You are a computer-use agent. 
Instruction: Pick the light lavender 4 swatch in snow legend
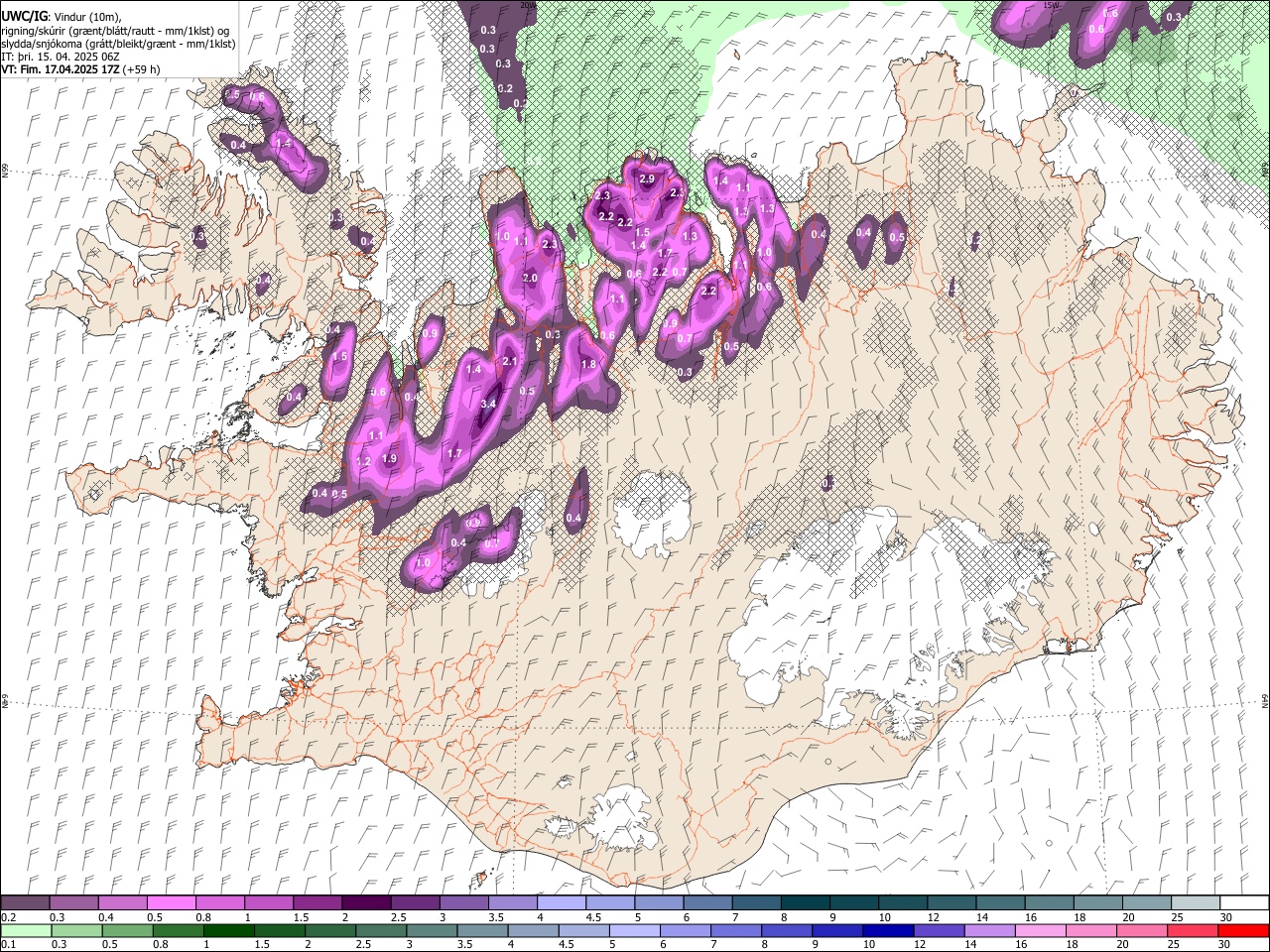(561, 903)
